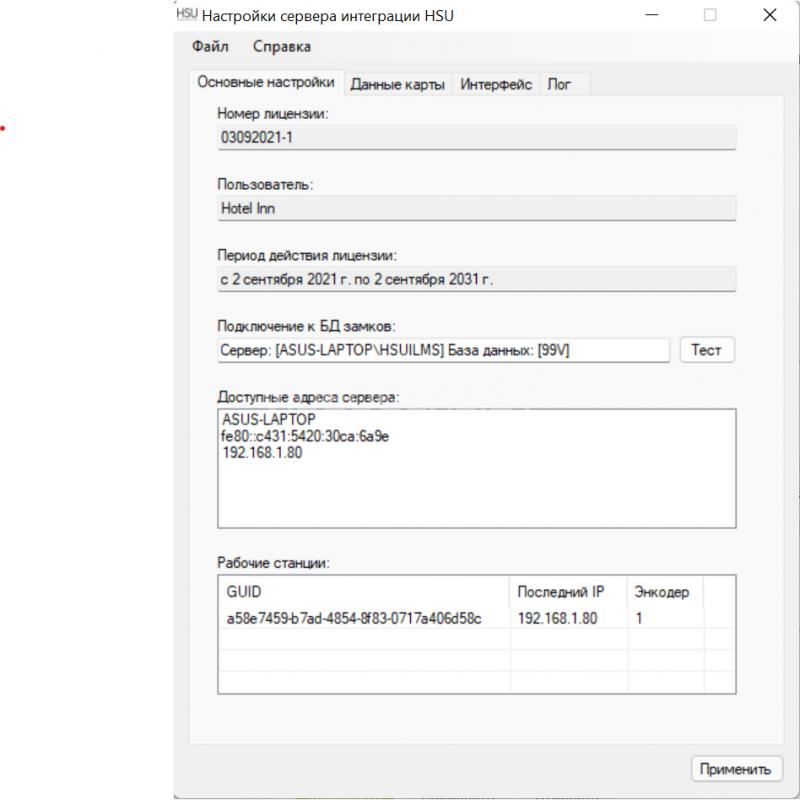Switch to the Лог tab
800x800 pixels.
(559, 84)
